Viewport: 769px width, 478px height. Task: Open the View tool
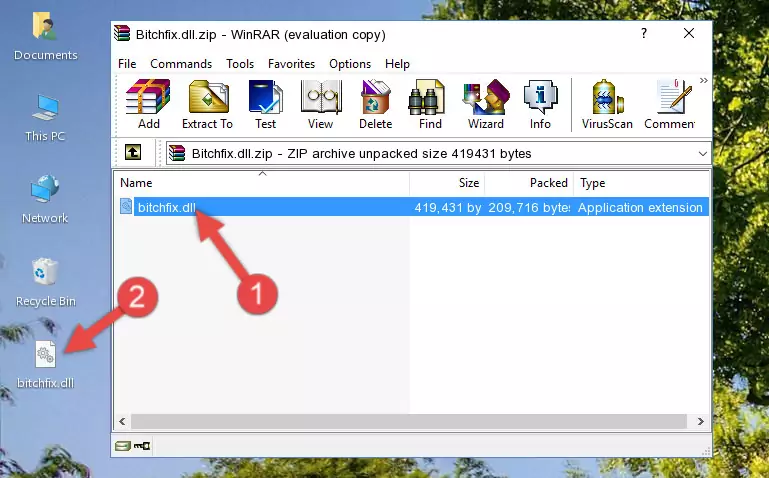(x=321, y=104)
